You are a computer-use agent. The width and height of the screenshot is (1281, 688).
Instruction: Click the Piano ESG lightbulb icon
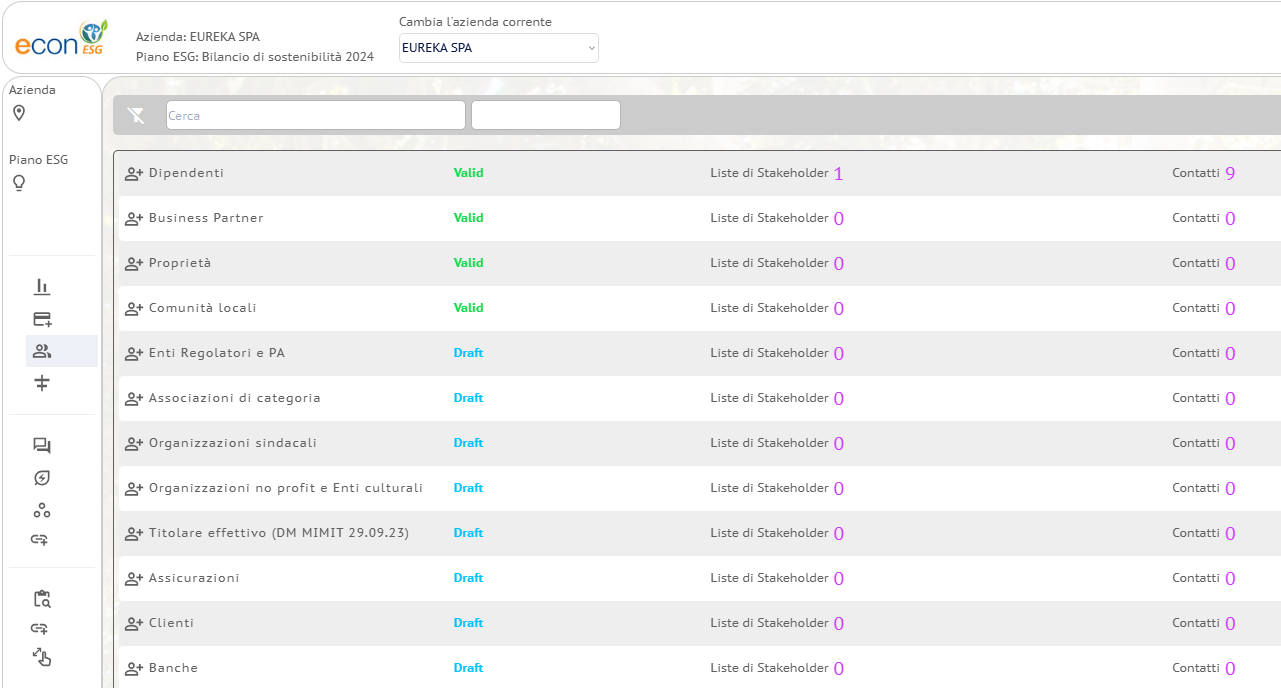tap(18, 183)
